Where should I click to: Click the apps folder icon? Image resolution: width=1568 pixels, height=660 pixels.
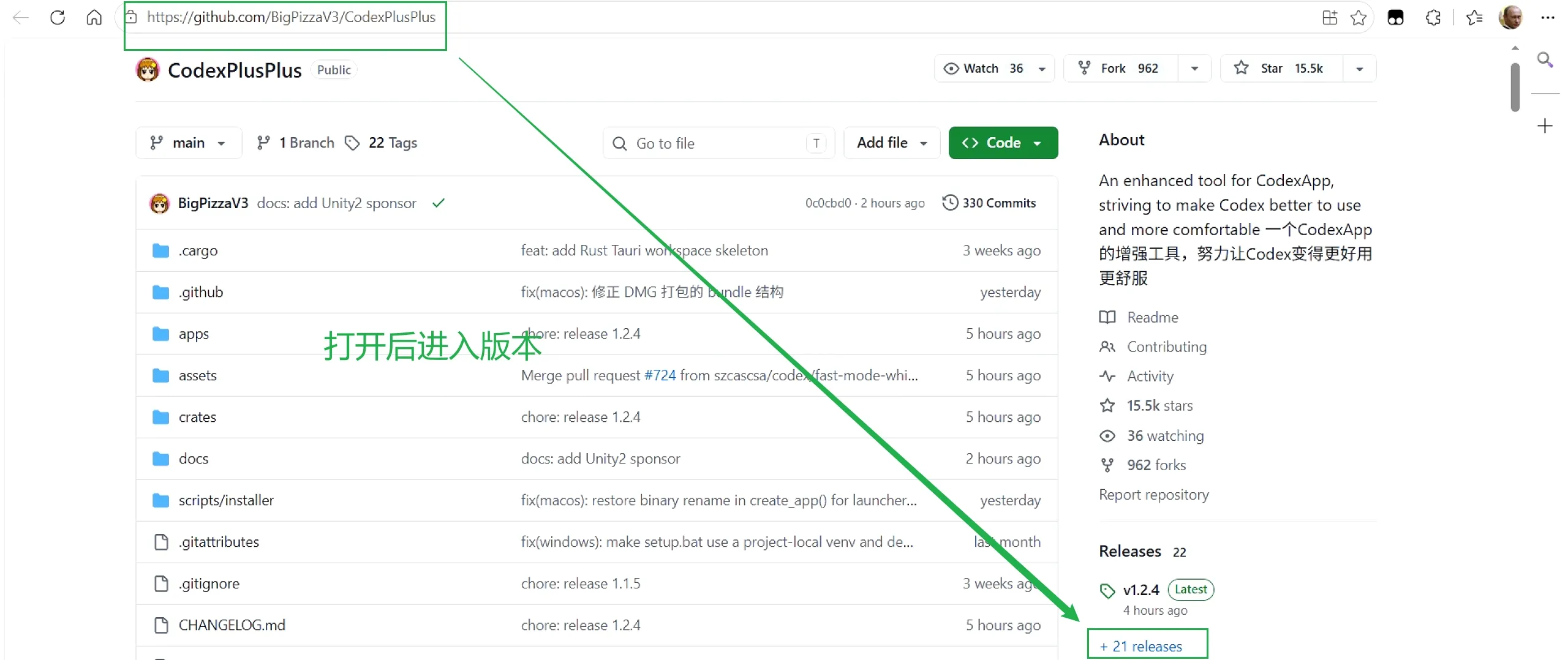(160, 334)
